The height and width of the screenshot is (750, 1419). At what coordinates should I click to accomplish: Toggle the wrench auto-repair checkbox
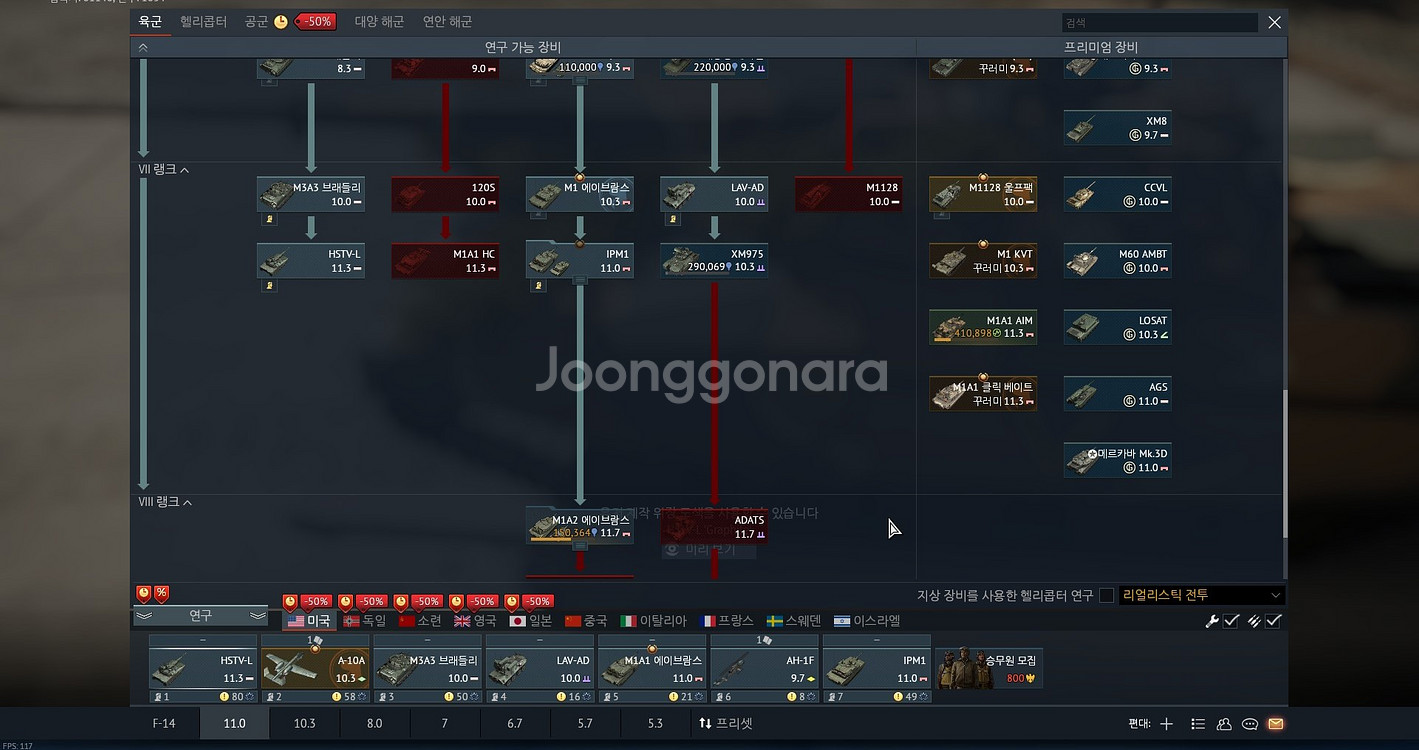tap(1231, 621)
